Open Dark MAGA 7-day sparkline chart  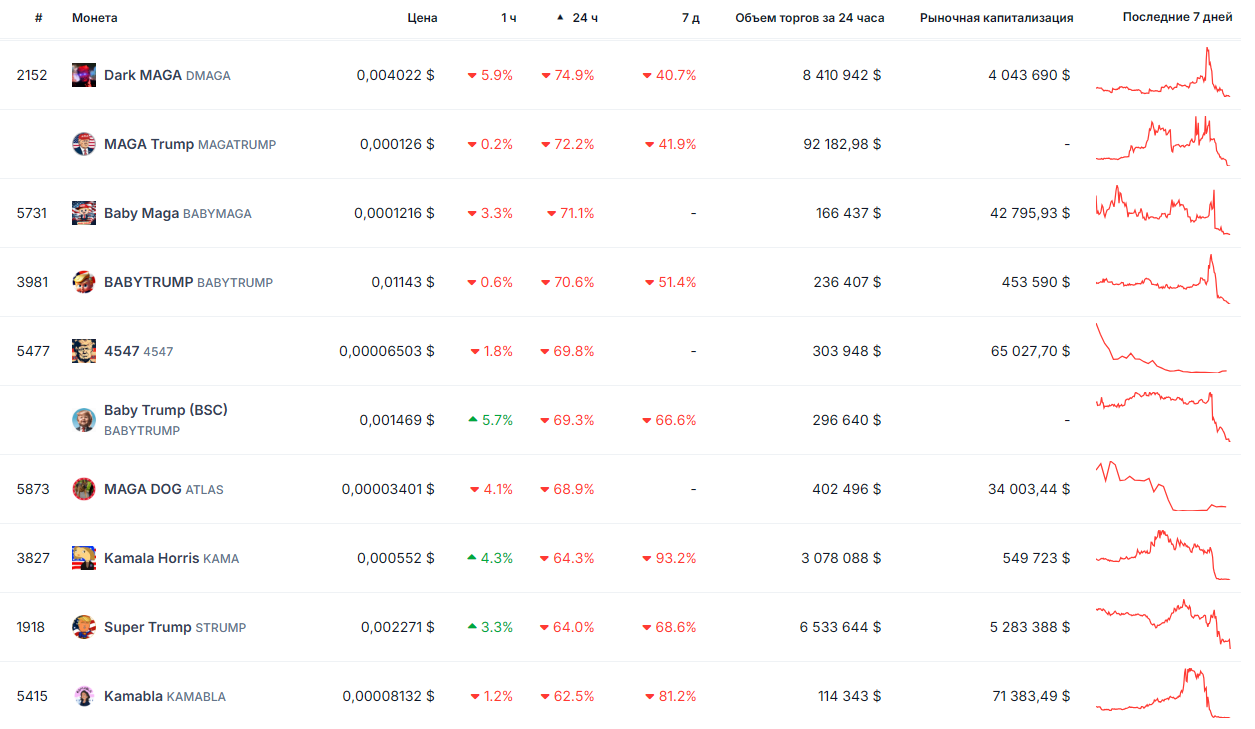click(x=1163, y=73)
